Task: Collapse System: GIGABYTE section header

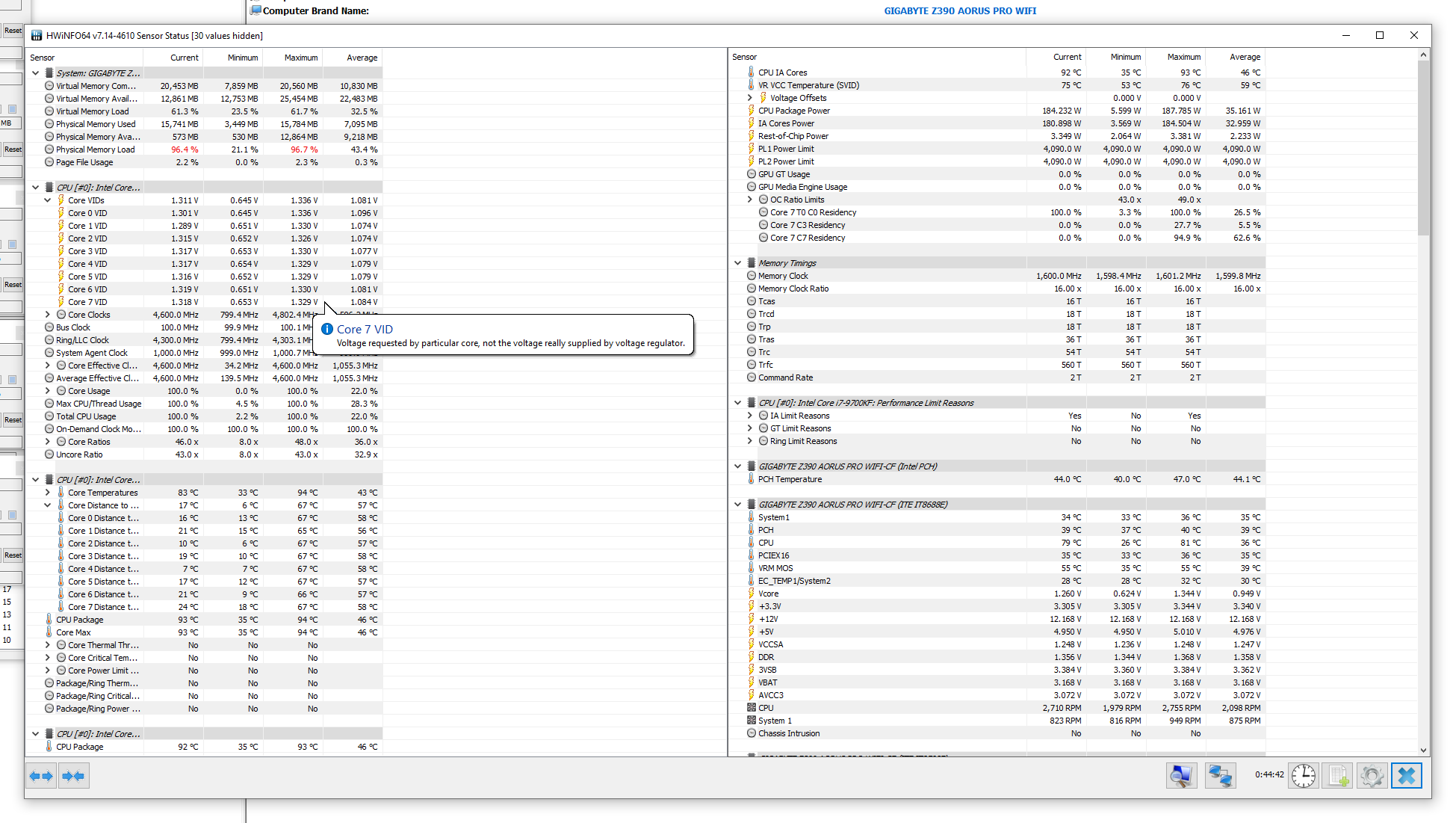Action: (x=36, y=73)
